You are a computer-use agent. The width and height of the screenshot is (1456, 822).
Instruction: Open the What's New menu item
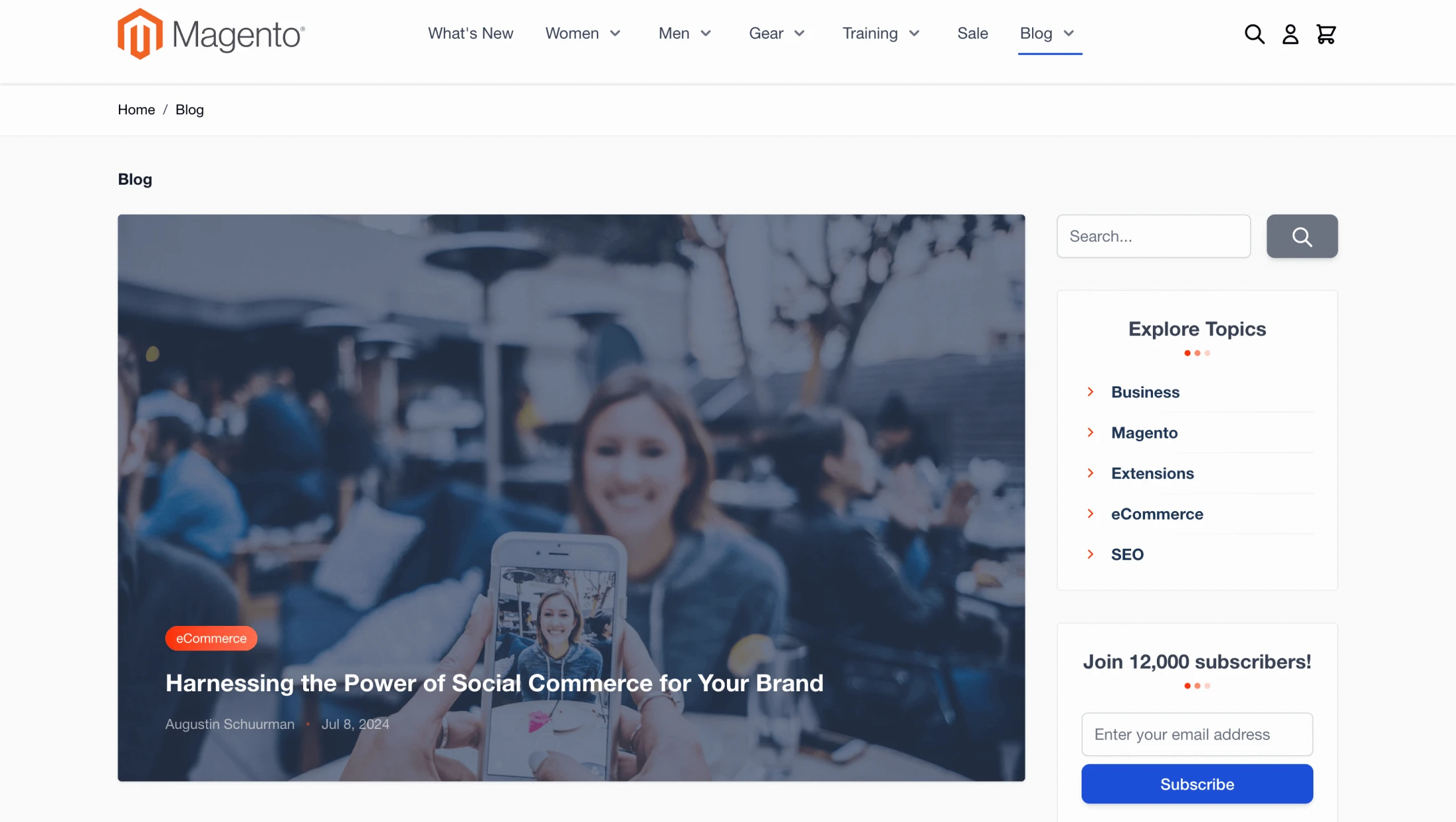470,34
